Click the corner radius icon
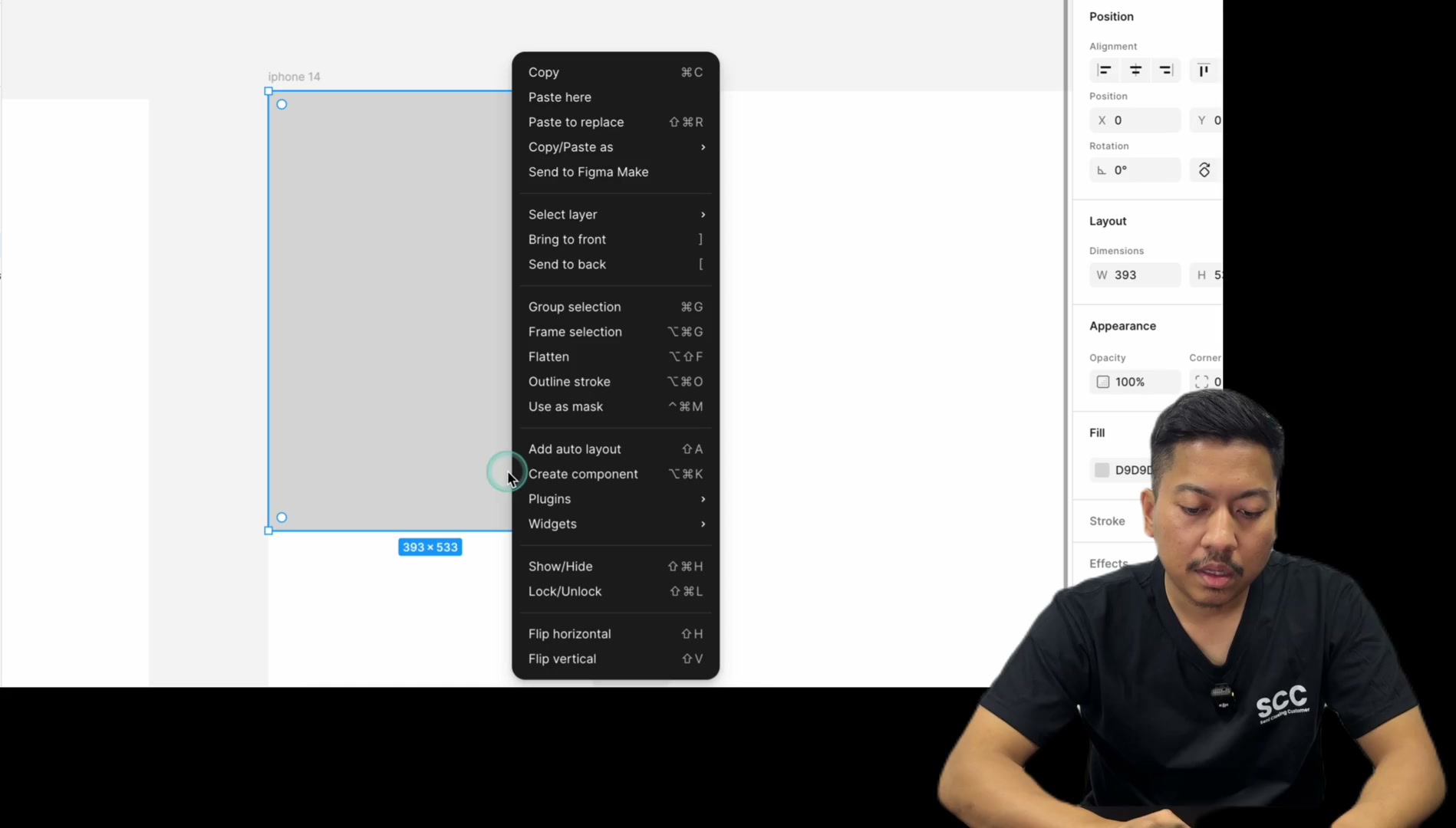Screen dimensions: 1456x828 (x=1201, y=382)
